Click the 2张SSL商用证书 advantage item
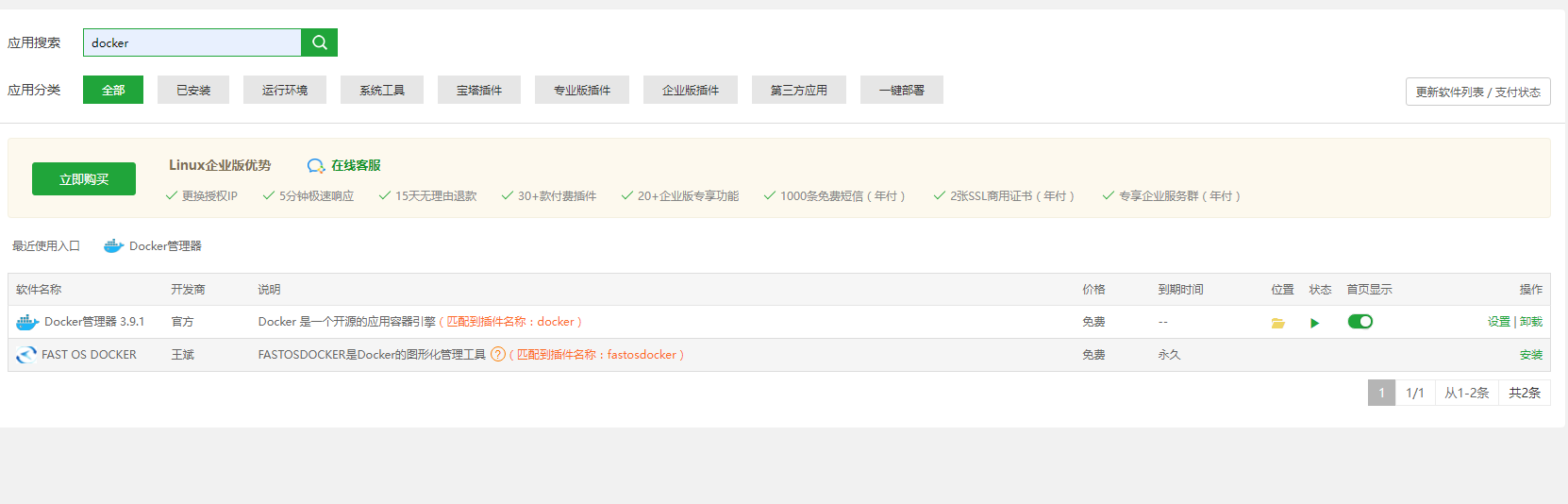Image resolution: width=1568 pixels, height=504 pixels. click(1004, 196)
